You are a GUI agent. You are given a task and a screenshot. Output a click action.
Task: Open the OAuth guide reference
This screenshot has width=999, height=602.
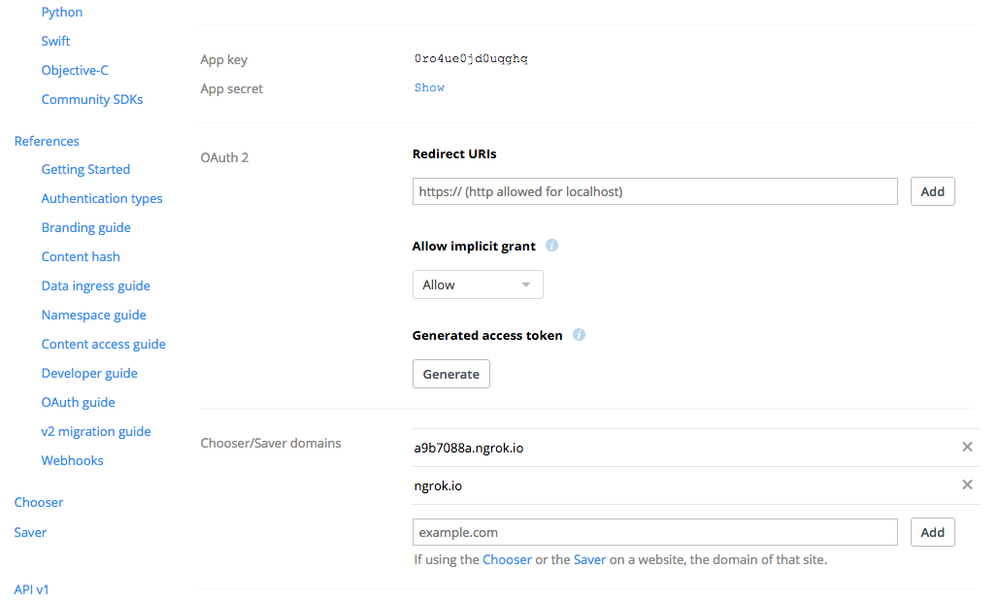[78, 401]
